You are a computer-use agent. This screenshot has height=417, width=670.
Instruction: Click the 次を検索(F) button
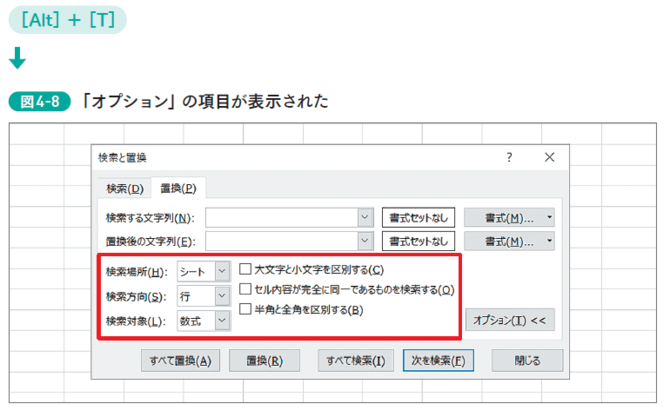[x=438, y=361]
